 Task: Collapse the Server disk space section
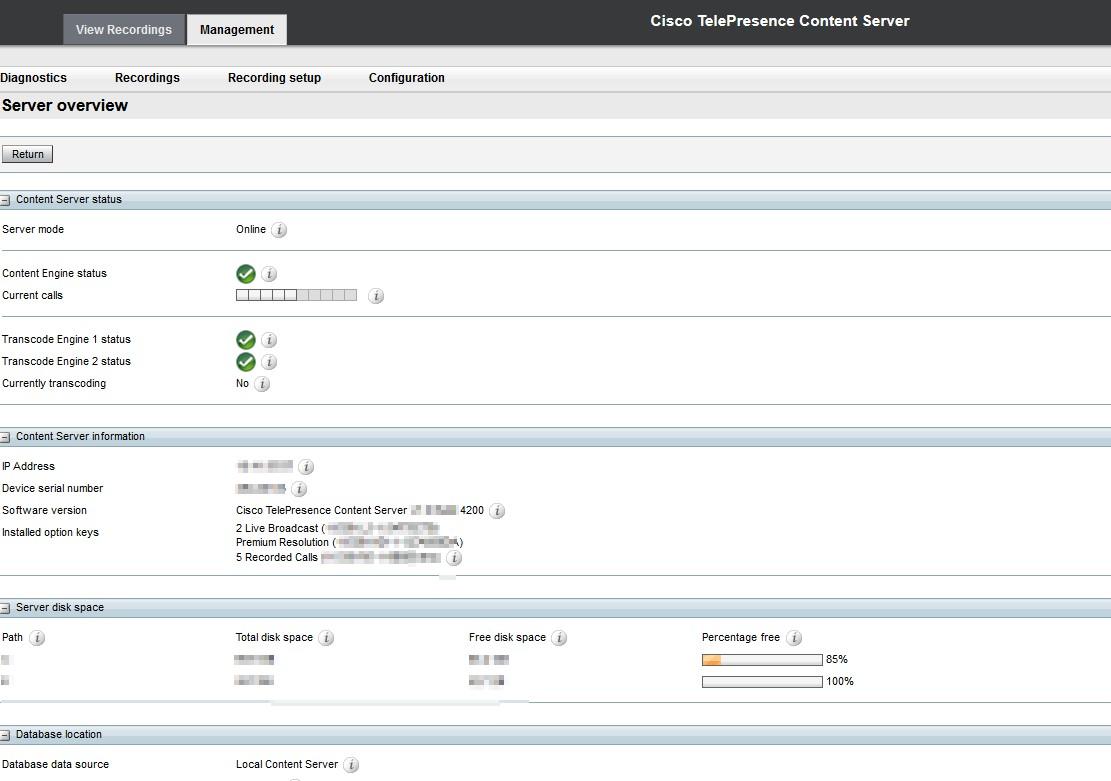point(5,608)
